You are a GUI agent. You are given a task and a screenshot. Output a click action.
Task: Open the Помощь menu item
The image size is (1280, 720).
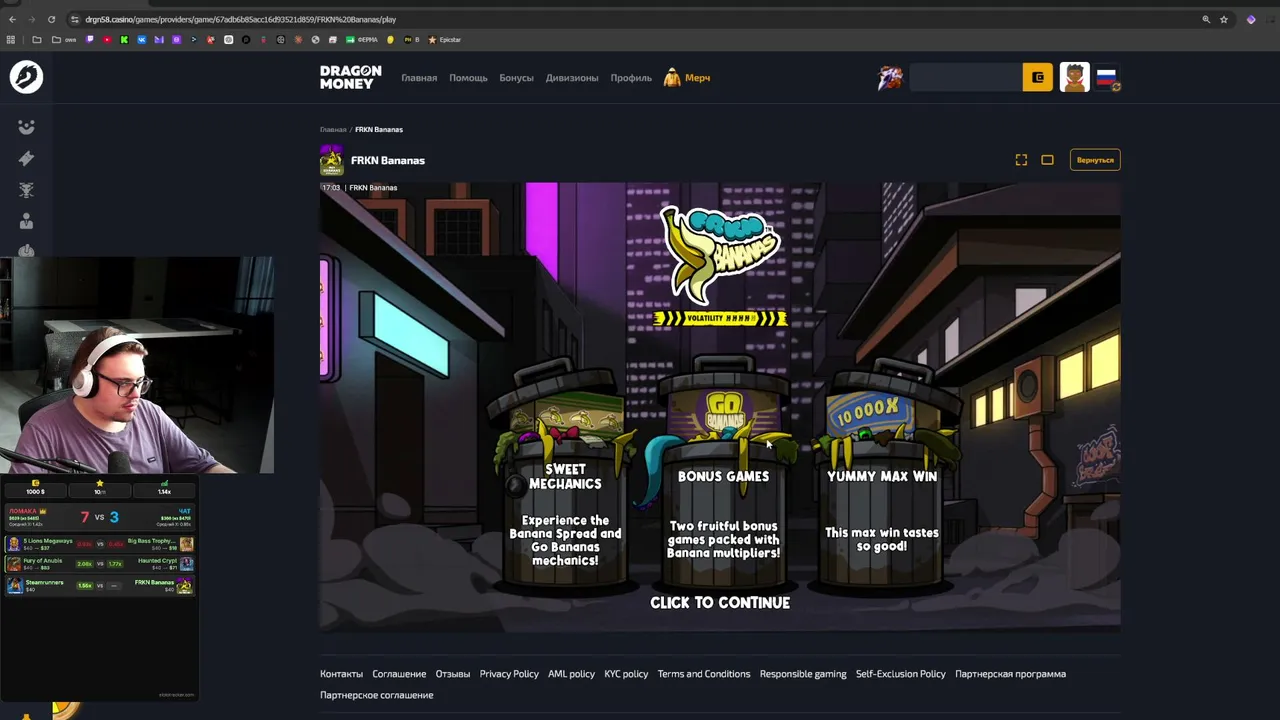tap(468, 78)
